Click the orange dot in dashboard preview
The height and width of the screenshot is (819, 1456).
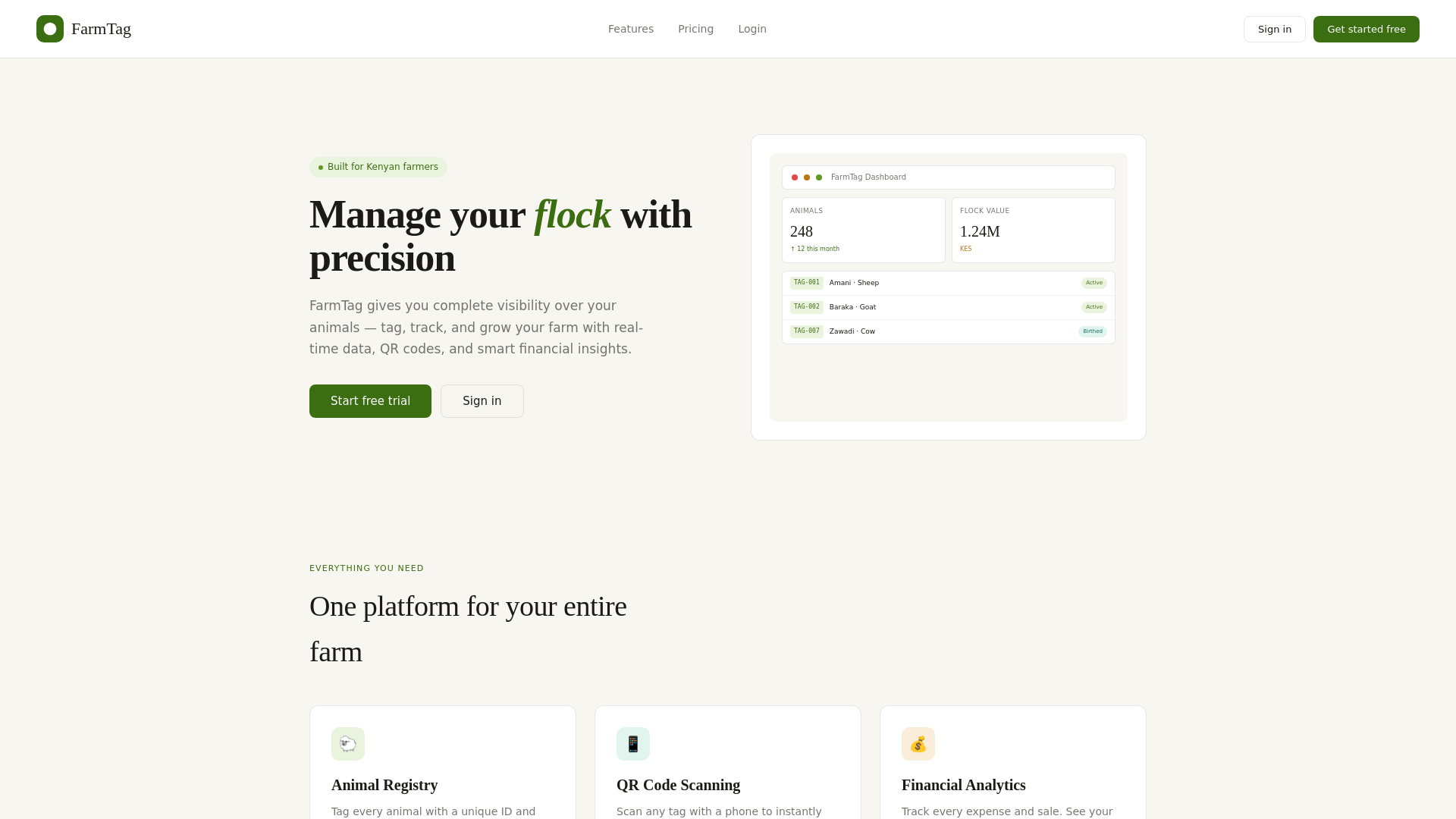pyautogui.click(x=807, y=177)
